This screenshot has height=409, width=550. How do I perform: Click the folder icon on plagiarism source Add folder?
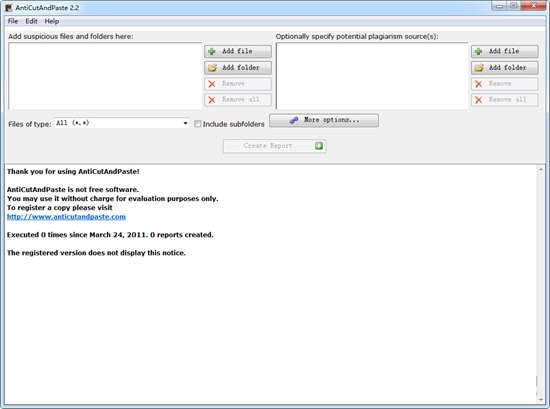[x=479, y=68]
